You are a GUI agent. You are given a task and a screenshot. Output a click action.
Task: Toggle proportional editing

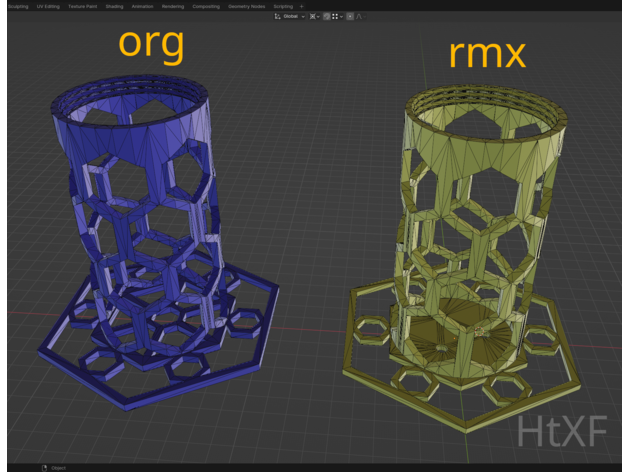[350, 17]
